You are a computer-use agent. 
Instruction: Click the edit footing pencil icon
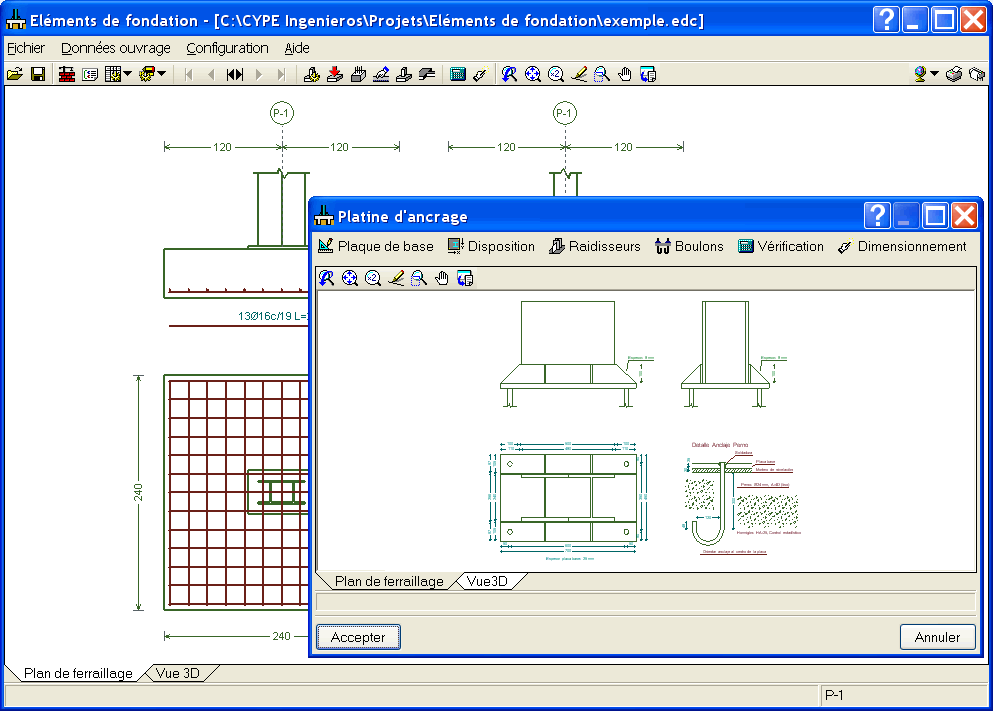(381, 74)
